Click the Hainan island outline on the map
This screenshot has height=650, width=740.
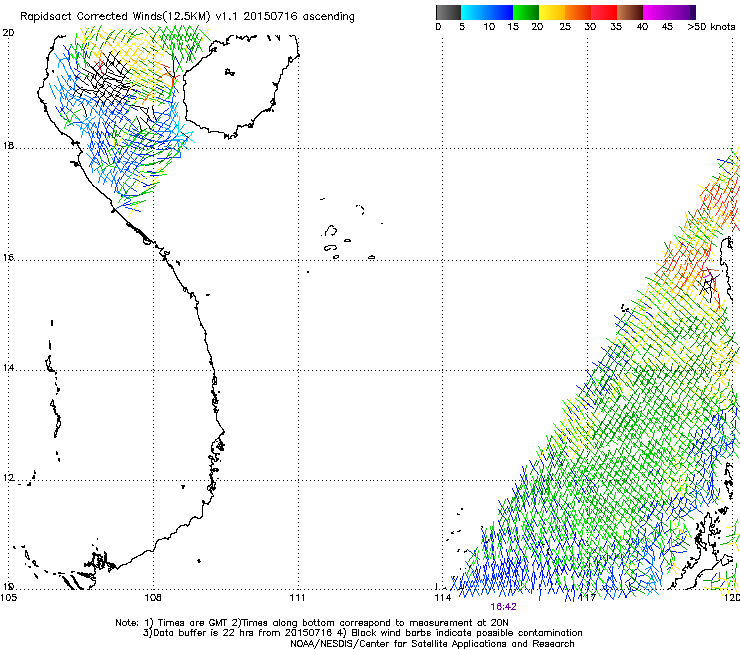tap(241, 86)
